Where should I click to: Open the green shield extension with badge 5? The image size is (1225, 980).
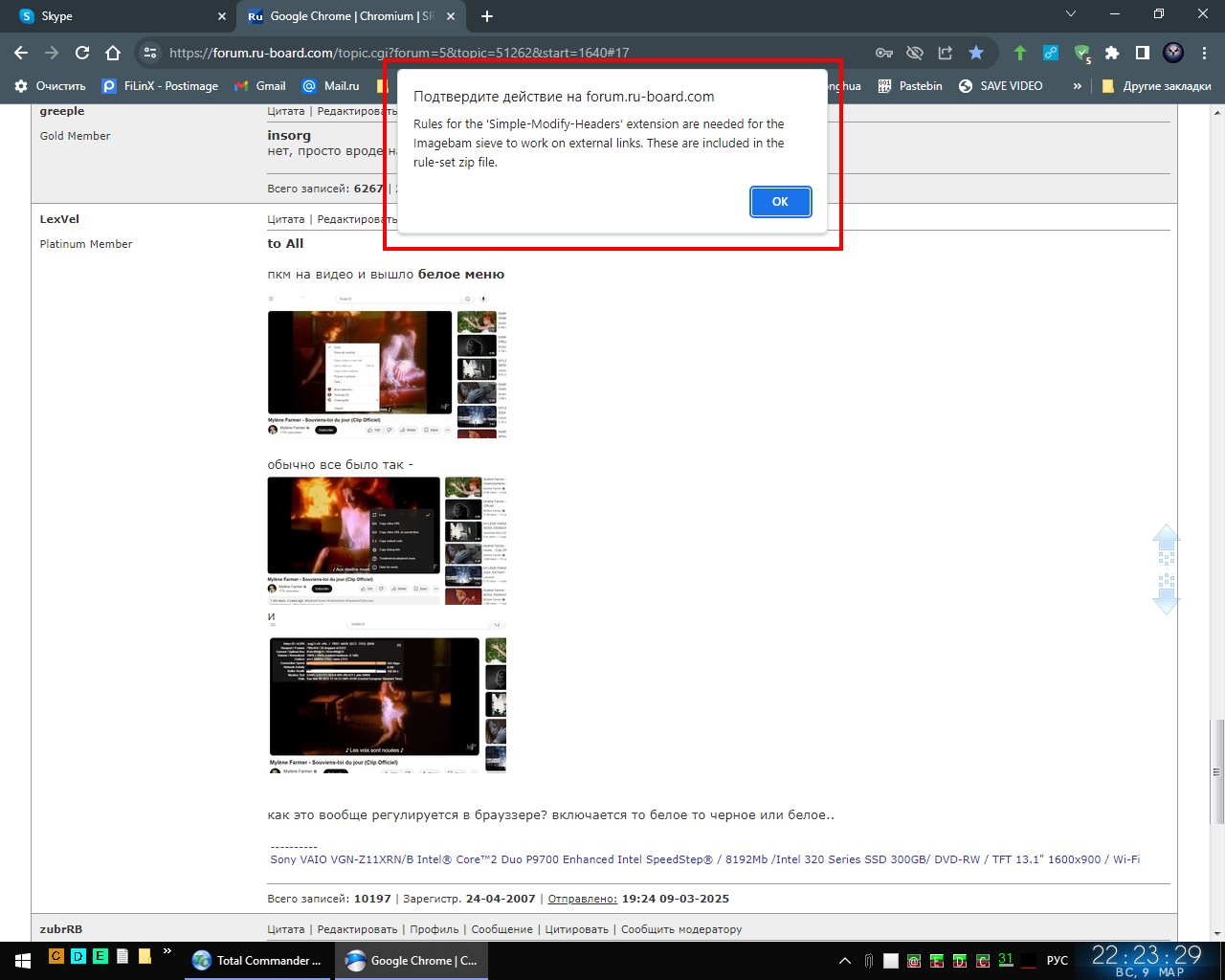[x=1081, y=53]
